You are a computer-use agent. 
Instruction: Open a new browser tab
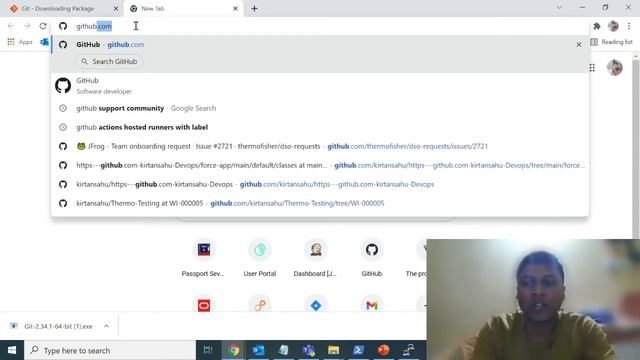[x=254, y=9]
